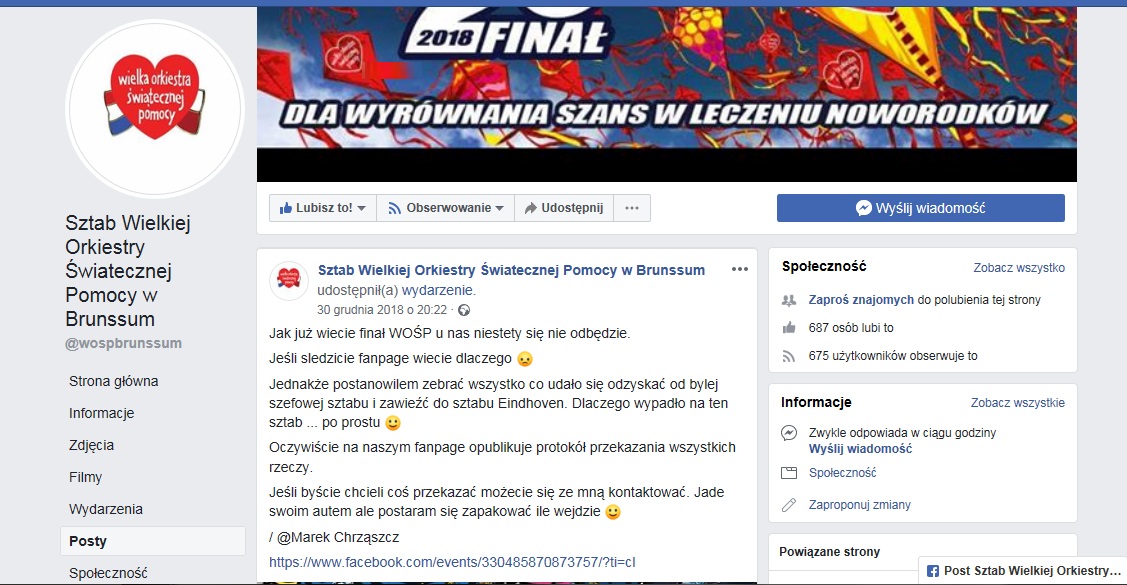Image resolution: width=1127 pixels, height=585 pixels.
Task: Open Strona główna sidebar item
Action: 114,381
